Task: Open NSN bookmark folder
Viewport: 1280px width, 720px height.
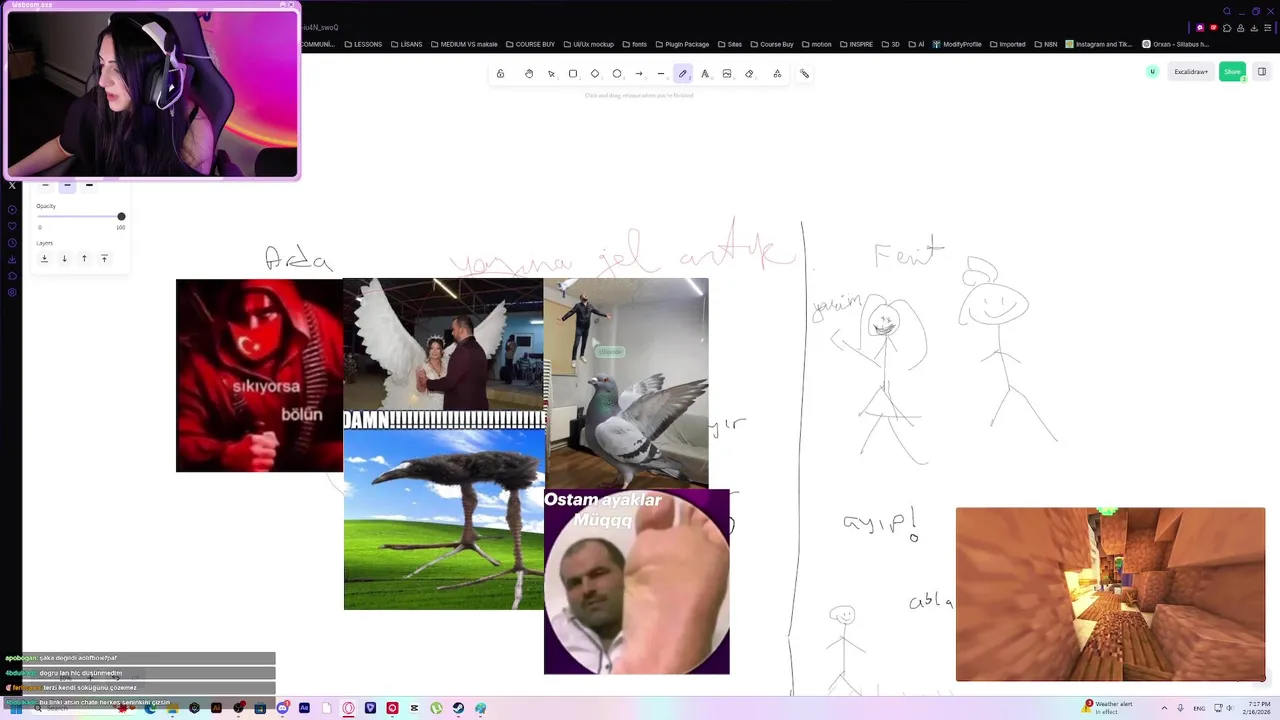Action: (x=1046, y=44)
